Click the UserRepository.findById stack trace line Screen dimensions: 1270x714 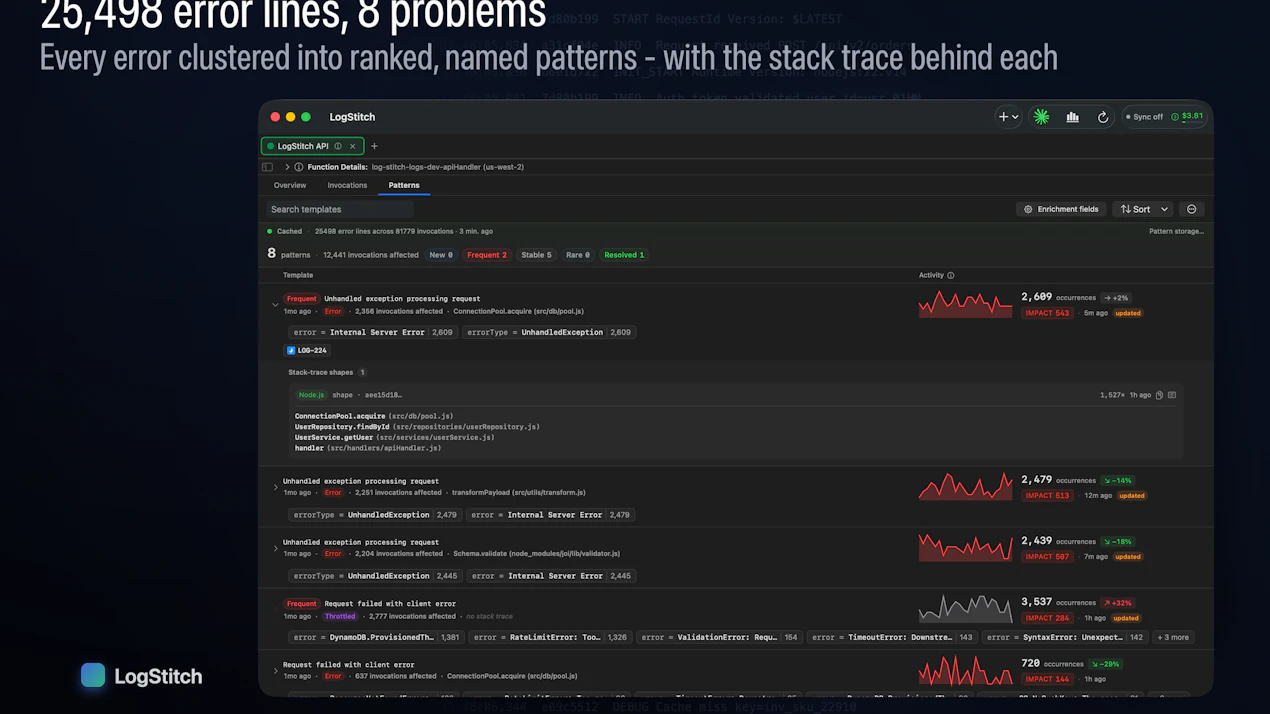click(417, 427)
